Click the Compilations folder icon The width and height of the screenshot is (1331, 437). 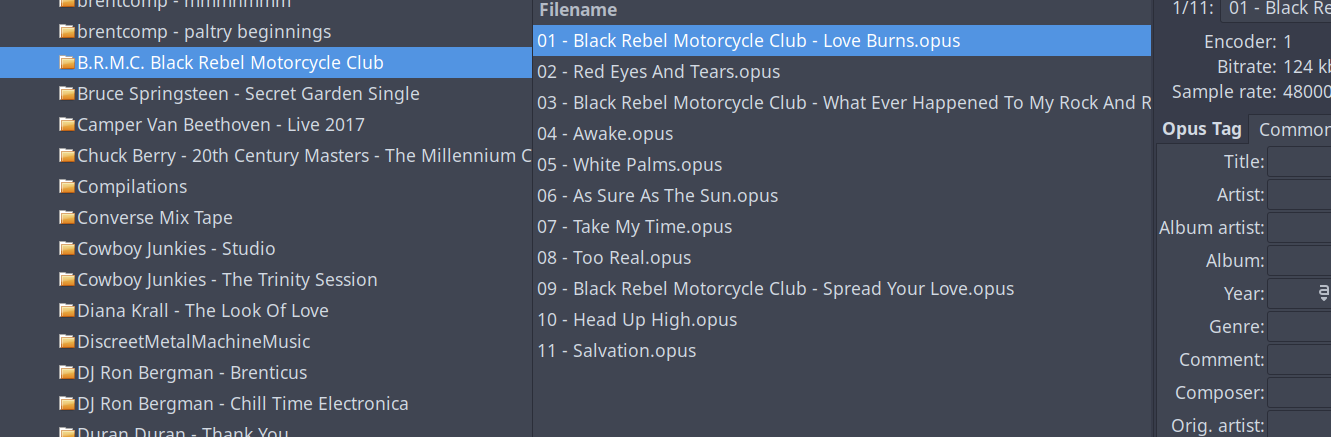(67, 187)
